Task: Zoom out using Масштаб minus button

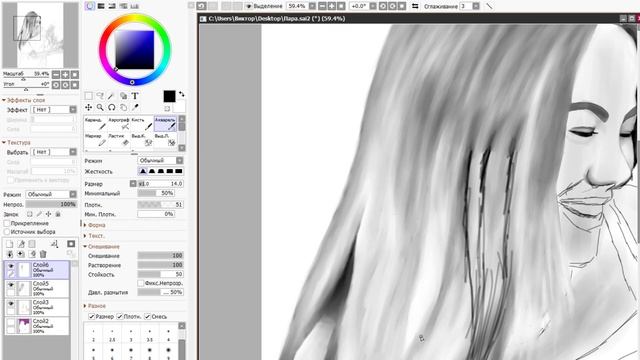Action: (56, 74)
